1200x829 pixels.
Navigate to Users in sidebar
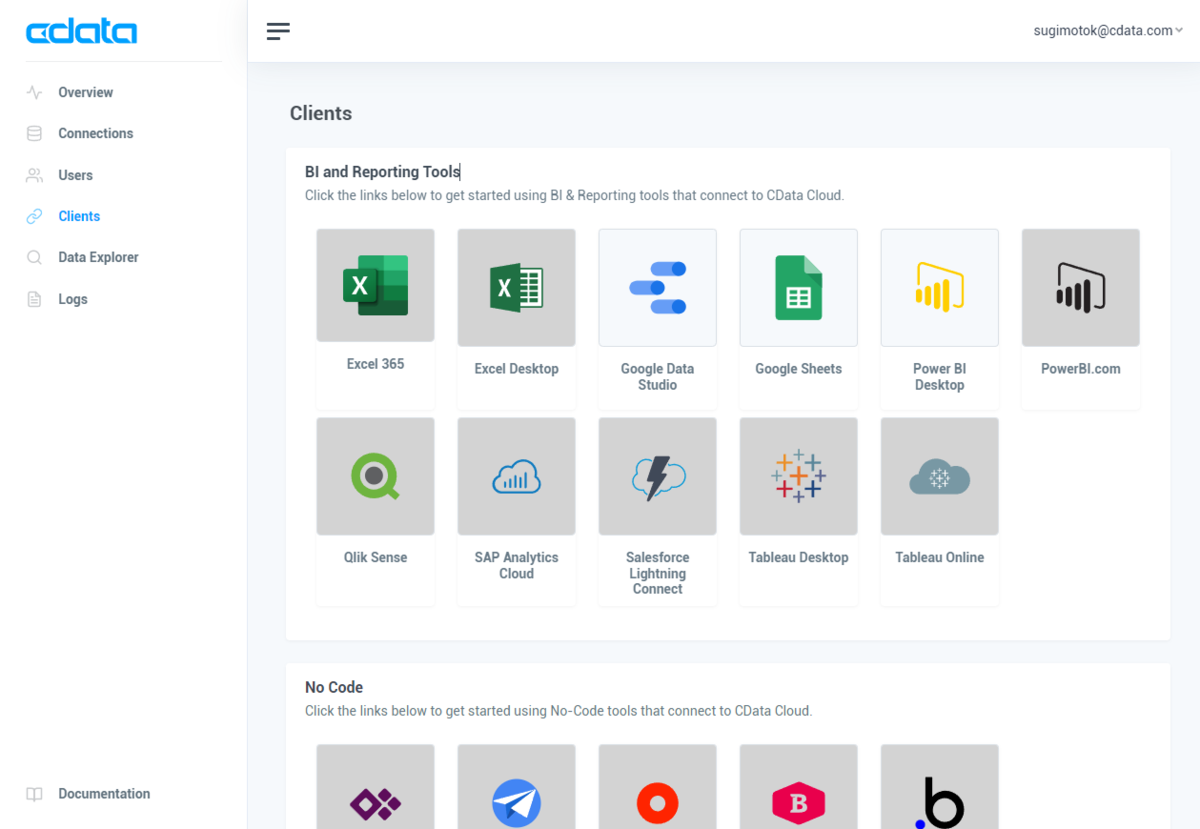[75, 175]
